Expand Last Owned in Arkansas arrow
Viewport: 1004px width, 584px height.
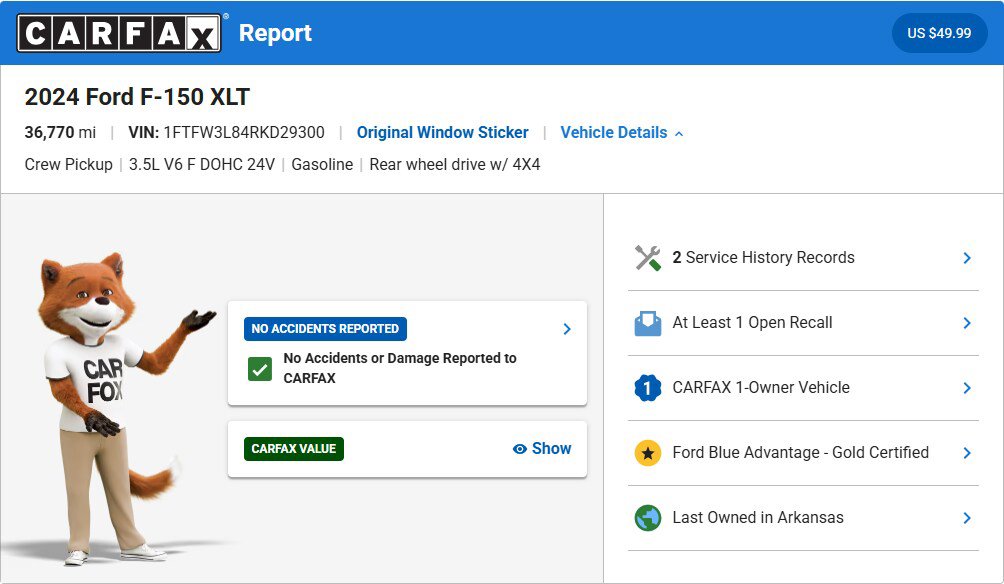pos(967,518)
